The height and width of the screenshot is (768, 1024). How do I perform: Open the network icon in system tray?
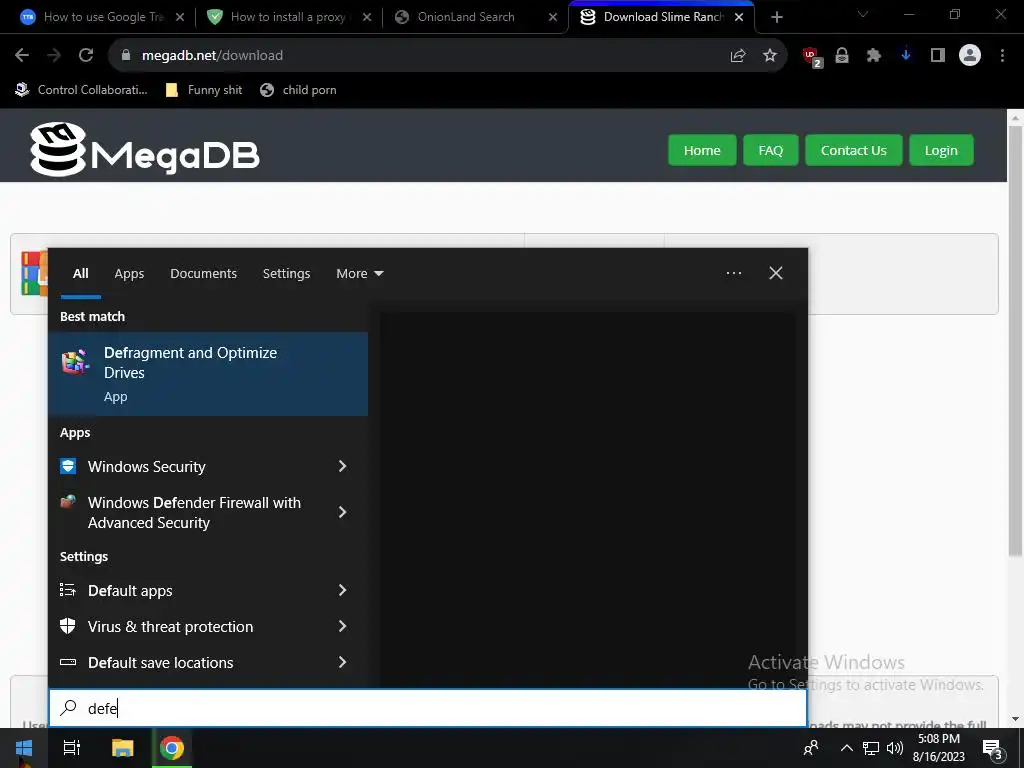click(871, 748)
